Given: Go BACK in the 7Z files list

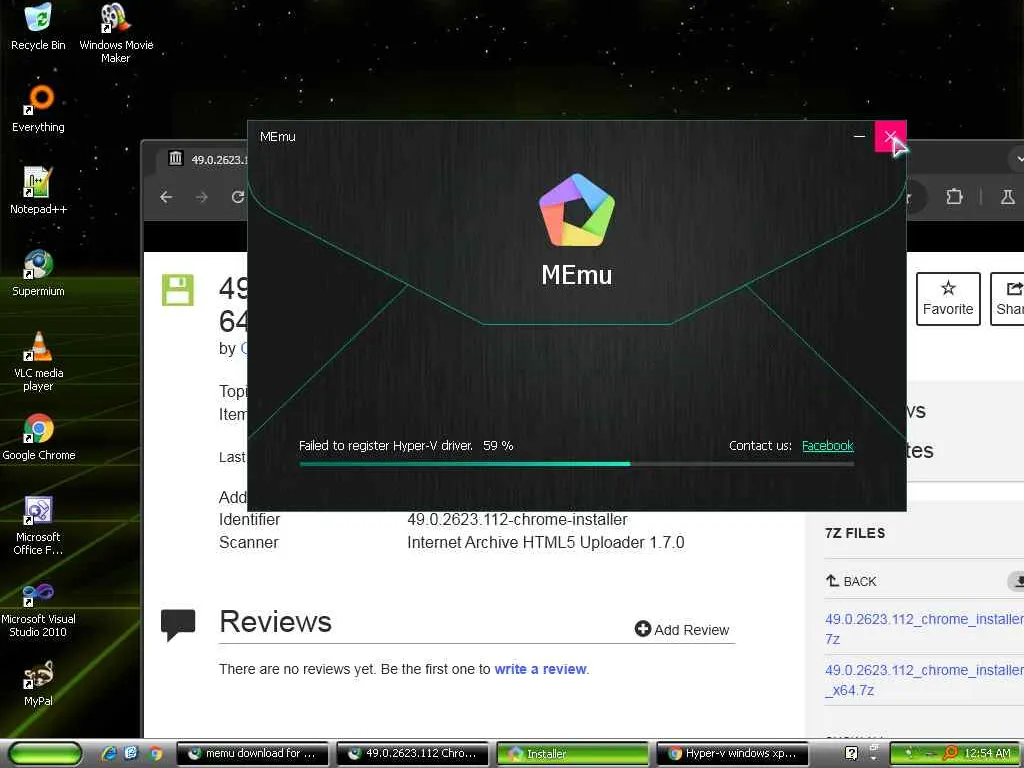Looking at the screenshot, I should (851, 581).
